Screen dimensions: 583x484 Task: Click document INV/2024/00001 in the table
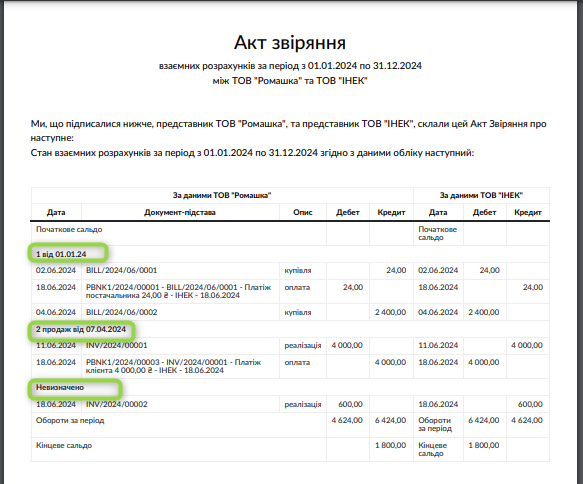click(x=116, y=345)
